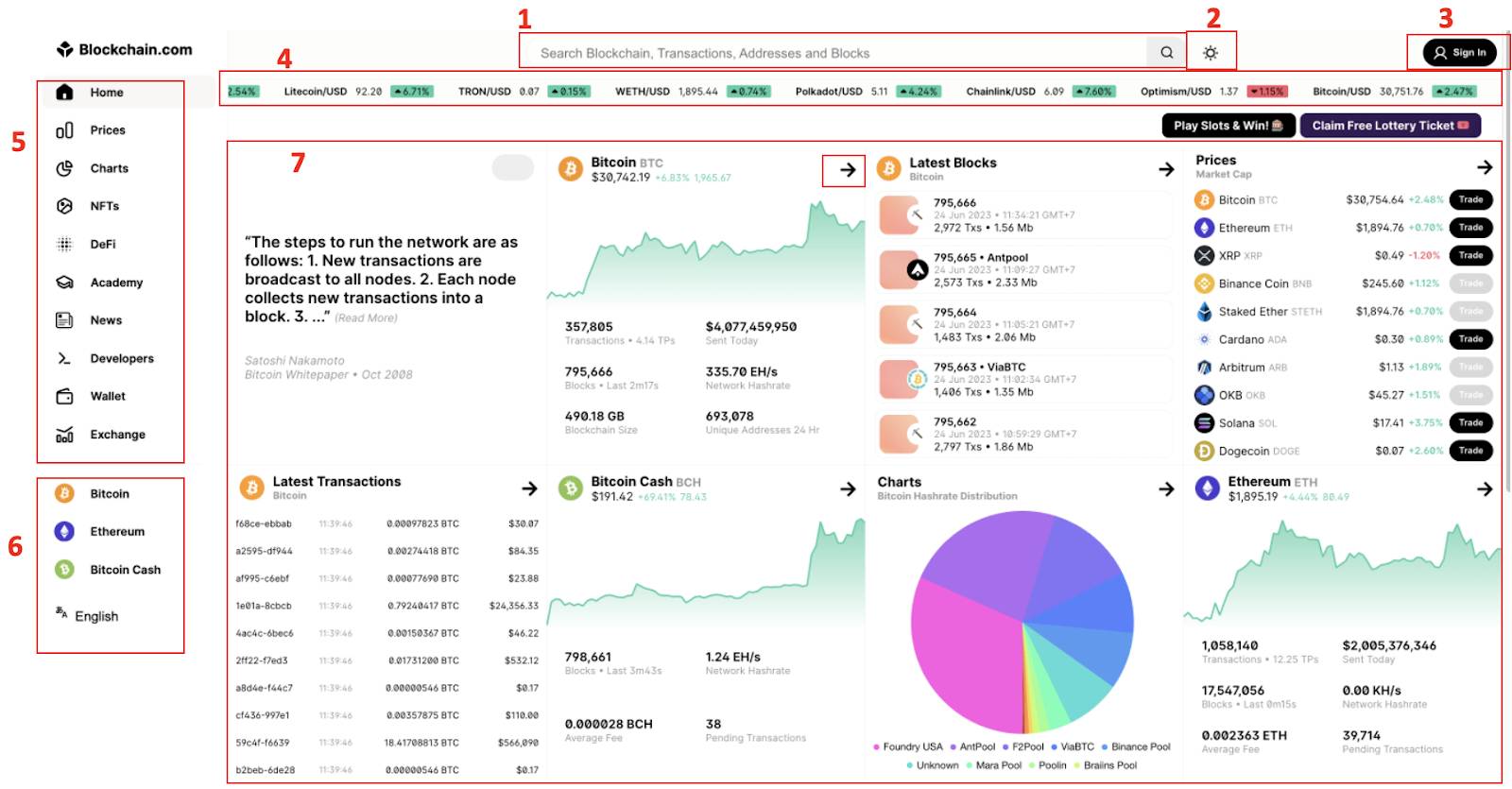Click the Bitcoin icon in sidebar
The image size is (1512, 789).
[64, 493]
